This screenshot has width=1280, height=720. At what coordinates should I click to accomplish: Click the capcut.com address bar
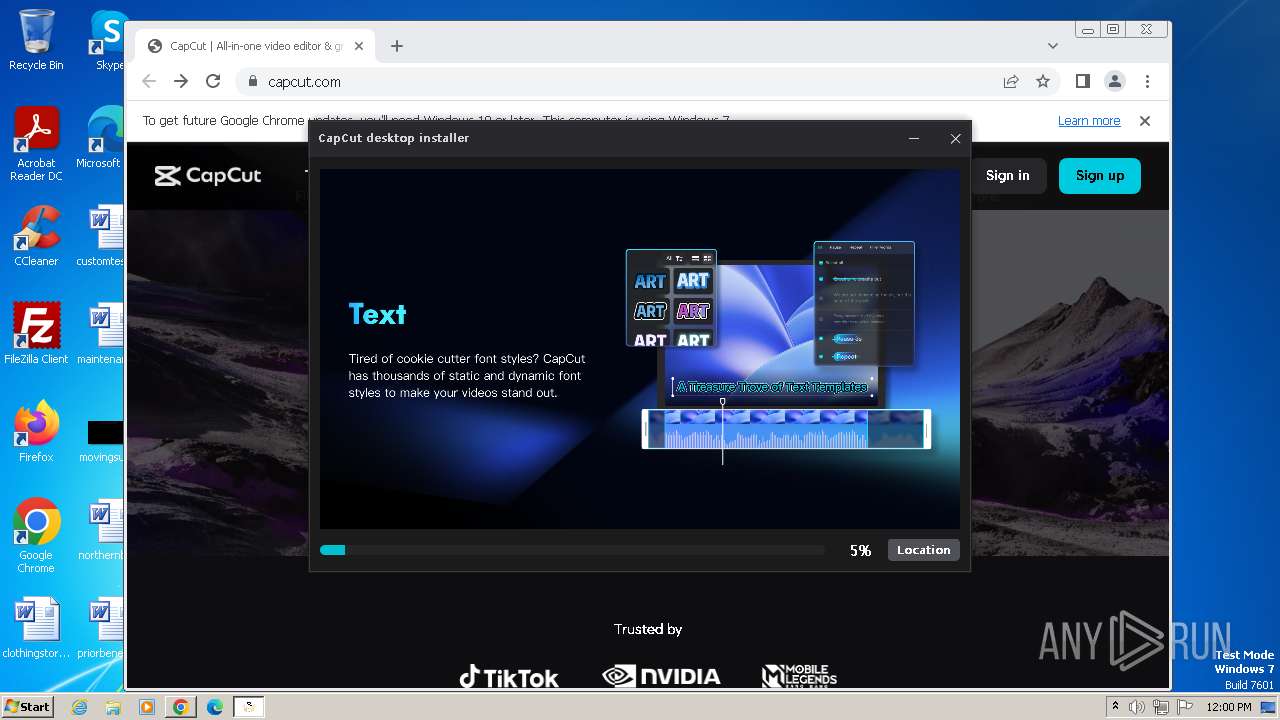tap(620, 82)
